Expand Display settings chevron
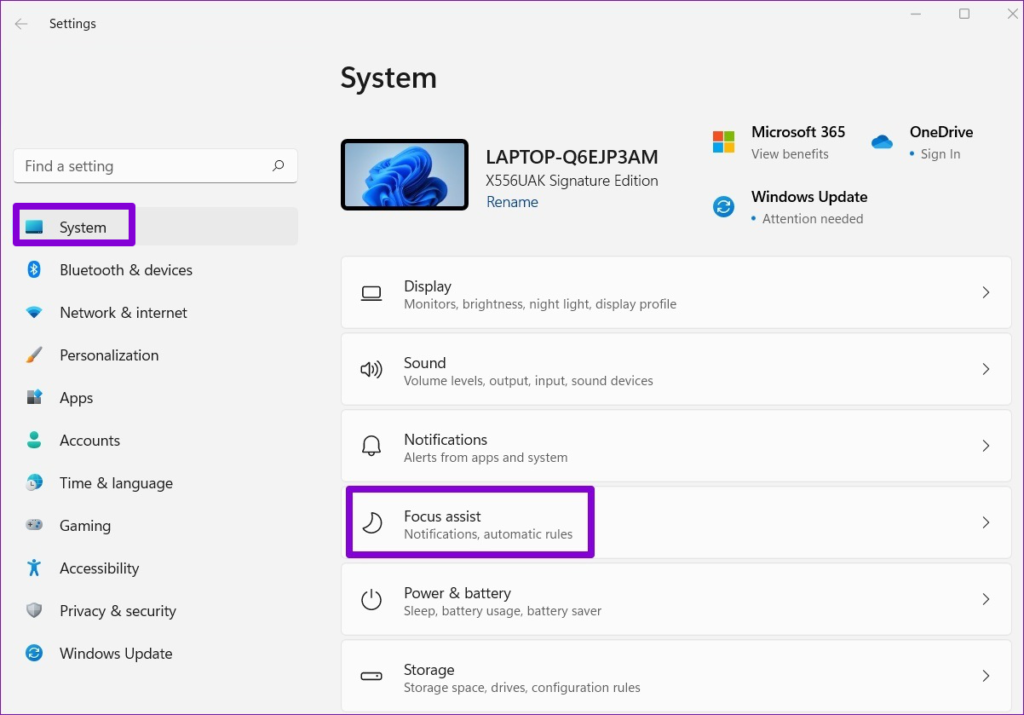The width and height of the screenshot is (1024, 715). tap(985, 293)
